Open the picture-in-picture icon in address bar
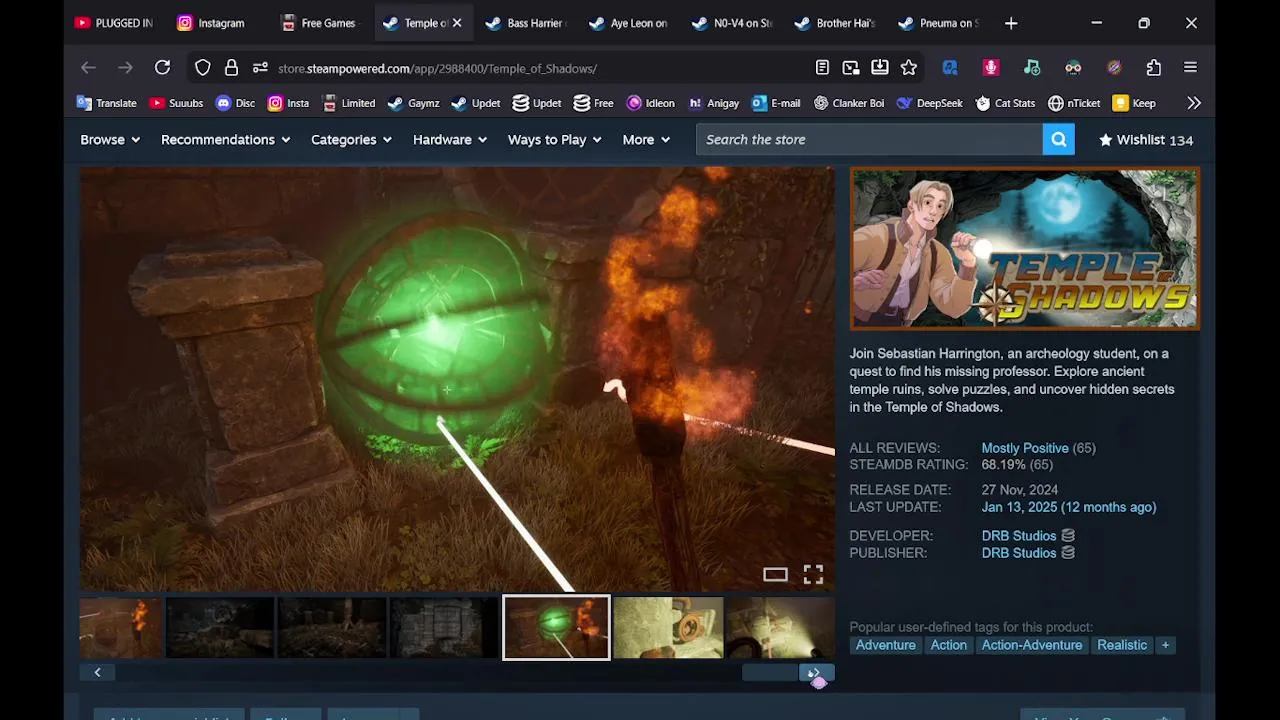The image size is (1280, 720). [x=851, y=67]
